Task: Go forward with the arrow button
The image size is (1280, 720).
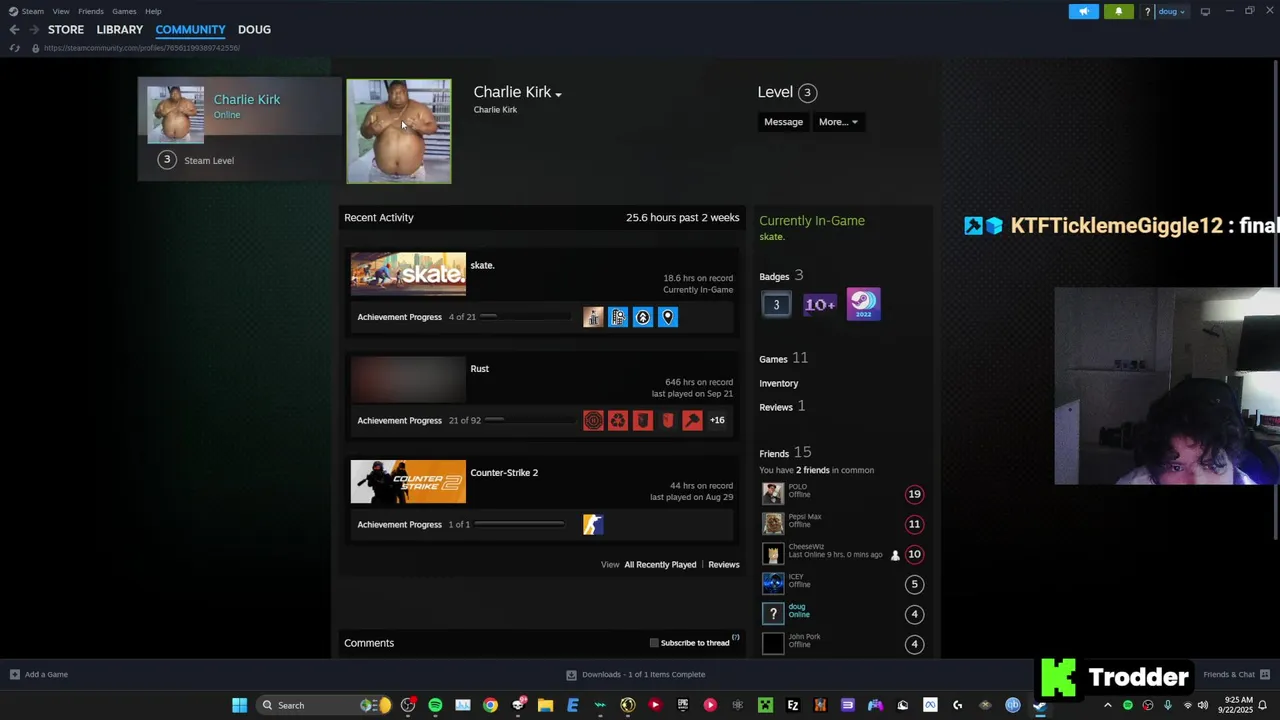Action: [33, 30]
